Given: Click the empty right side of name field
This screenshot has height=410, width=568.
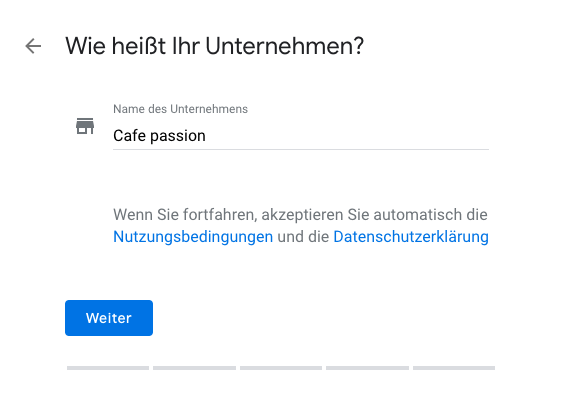Looking at the screenshot, I should tap(347, 136).
